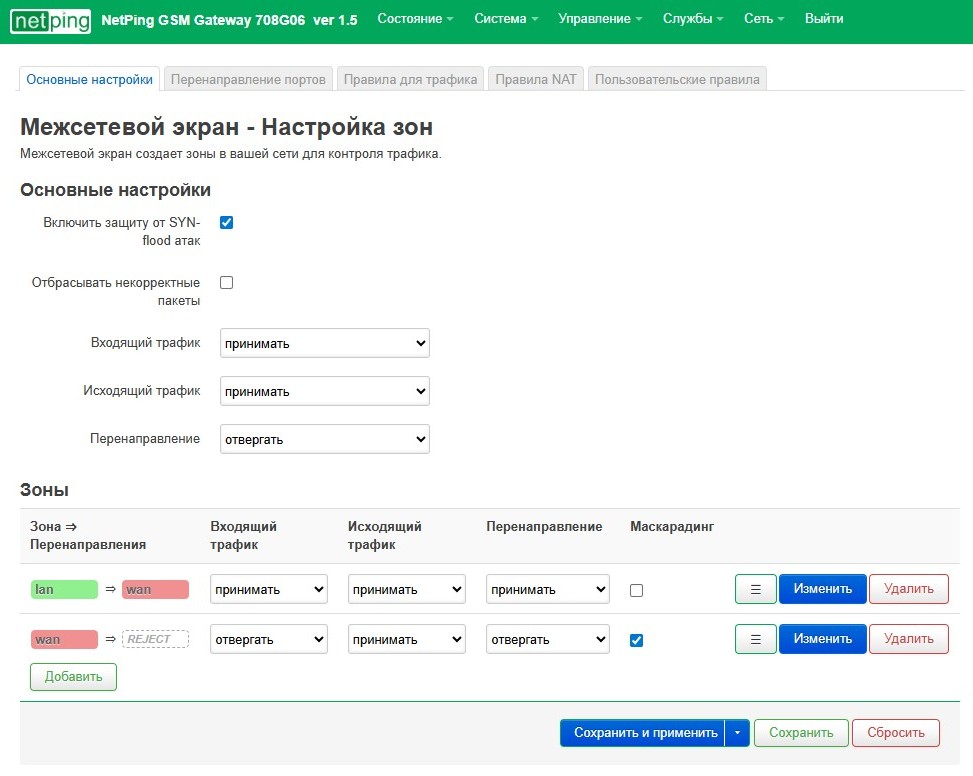Click Изменить button for lan zone
This screenshot has height=776, width=973.
822,589
